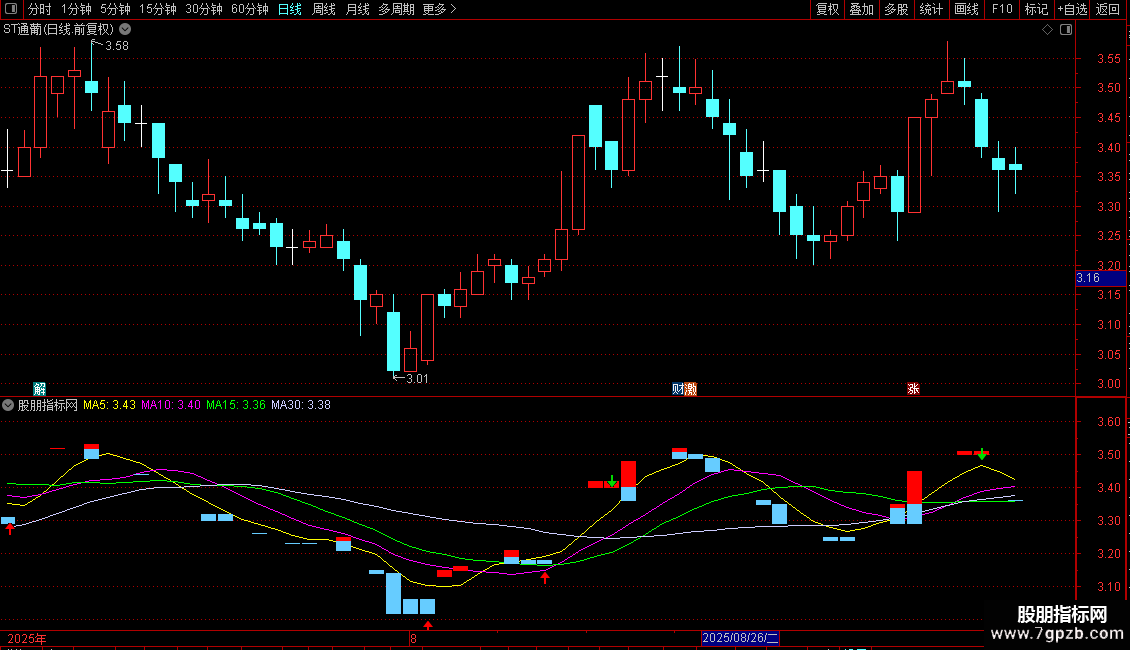The image size is (1130, 650).
Task: Click 叠加 overlay button
Action: (x=861, y=9)
